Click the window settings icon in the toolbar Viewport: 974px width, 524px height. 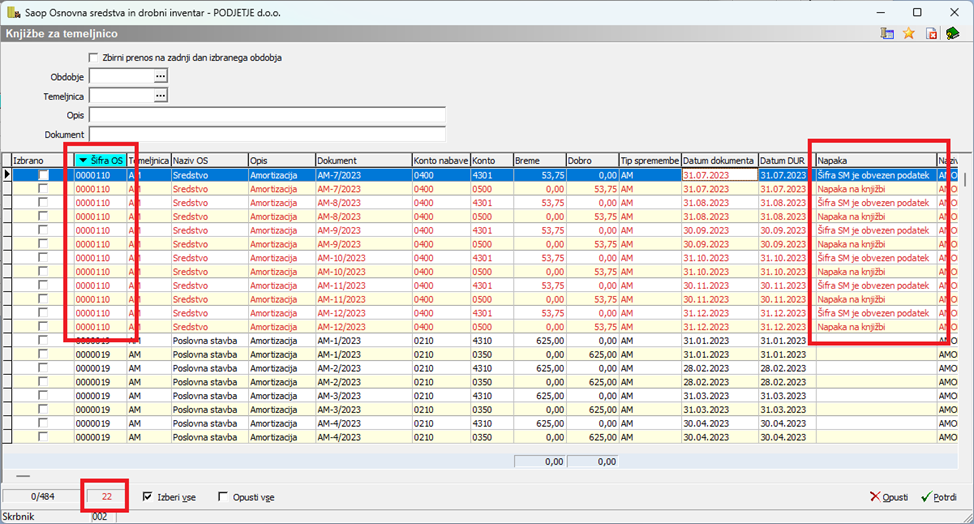pyautogui.click(x=886, y=33)
